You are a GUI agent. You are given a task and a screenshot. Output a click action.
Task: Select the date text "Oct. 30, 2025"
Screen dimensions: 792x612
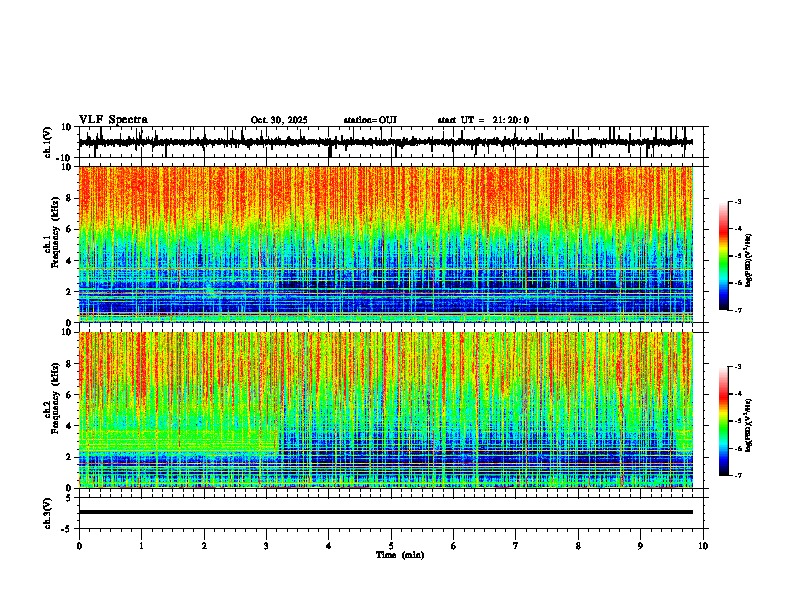click(x=279, y=120)
